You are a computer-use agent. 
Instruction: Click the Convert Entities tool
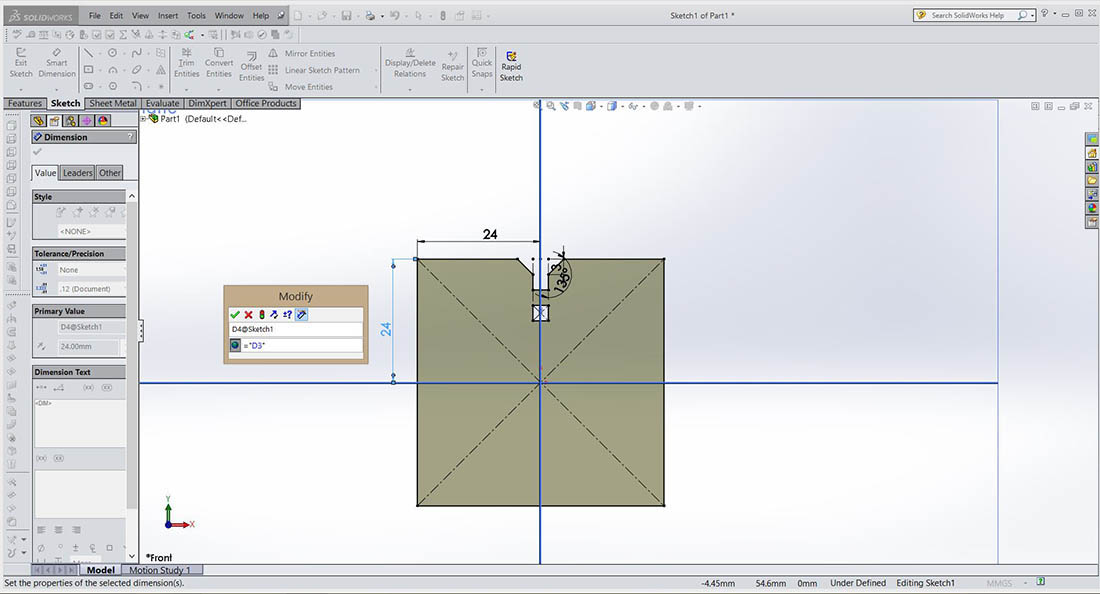point(219,62)
